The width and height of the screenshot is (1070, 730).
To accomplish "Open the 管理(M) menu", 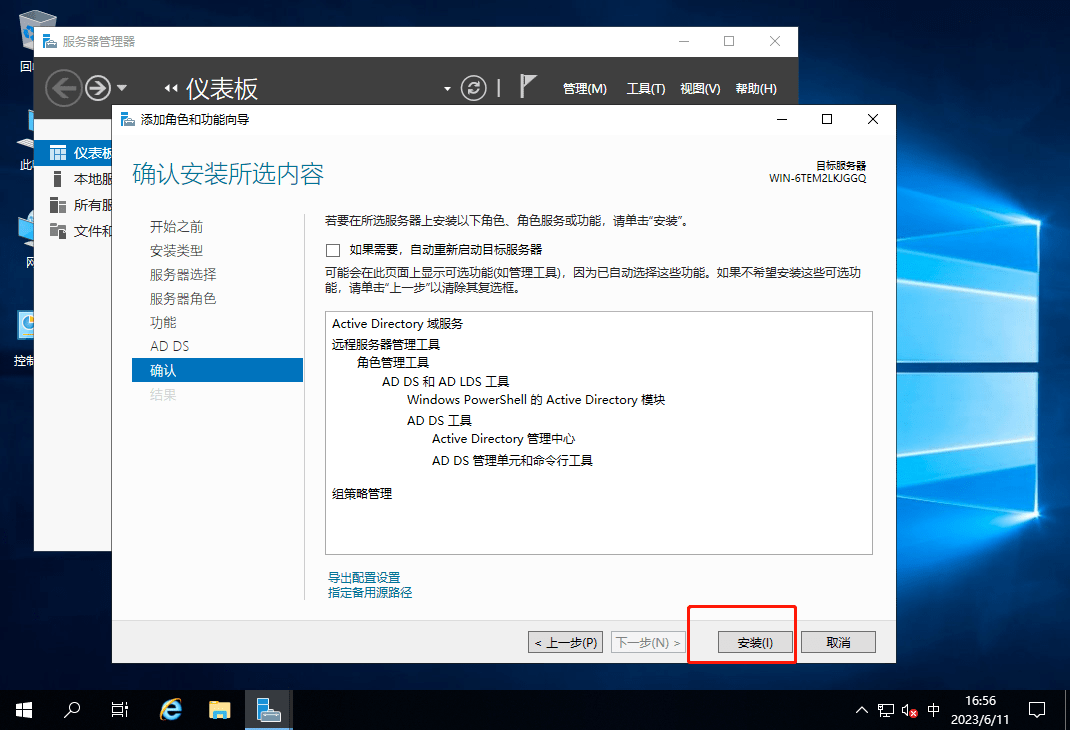I will click(585, 89).
